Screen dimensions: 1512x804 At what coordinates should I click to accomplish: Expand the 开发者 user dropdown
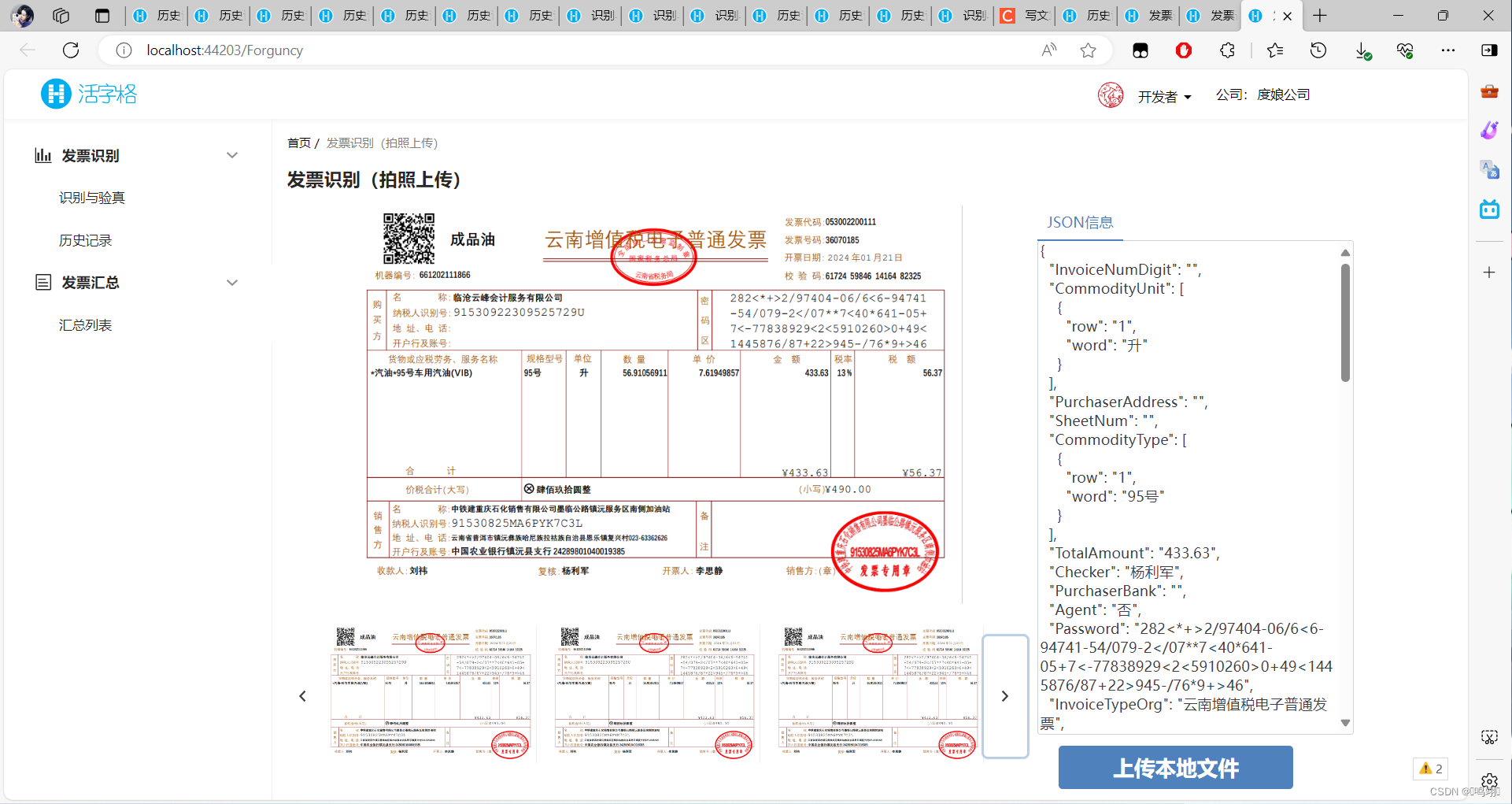1165,97
